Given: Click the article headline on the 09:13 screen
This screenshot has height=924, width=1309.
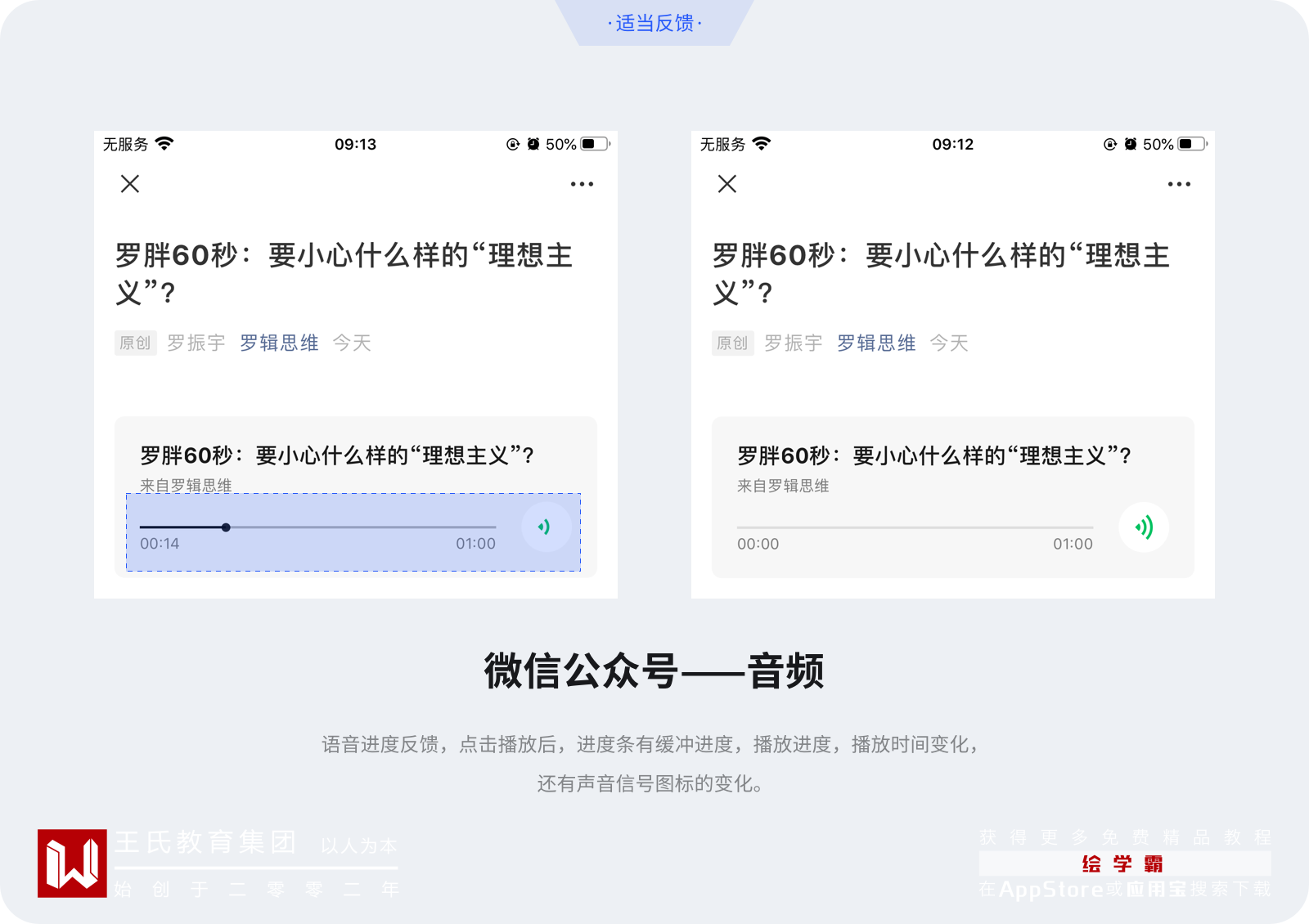Looking at the screenshot, I should coord(344,273).
